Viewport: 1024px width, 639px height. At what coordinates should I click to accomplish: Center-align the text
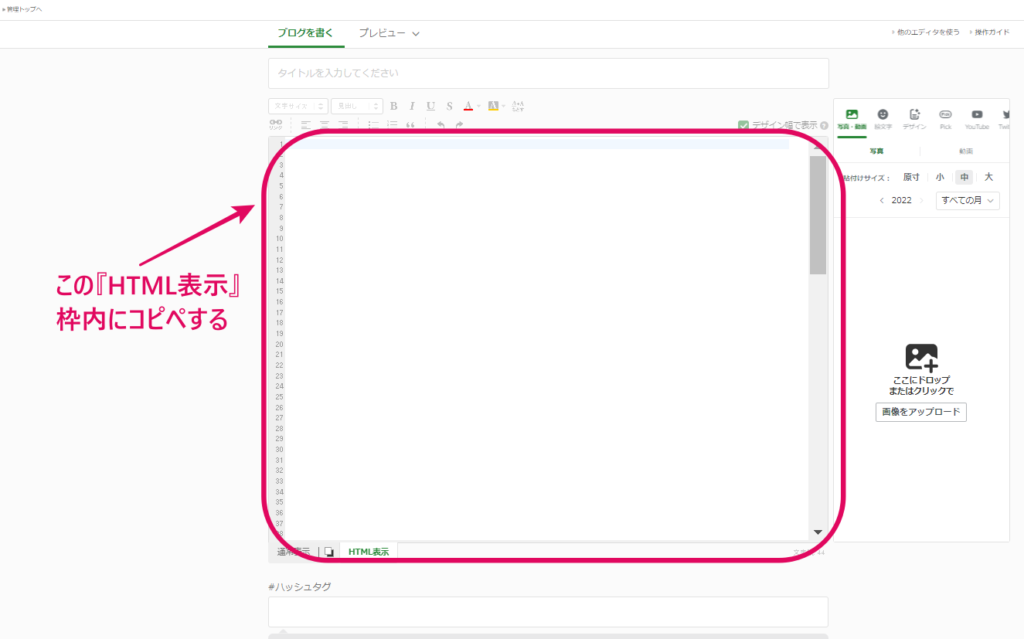(x=325, y=124)
